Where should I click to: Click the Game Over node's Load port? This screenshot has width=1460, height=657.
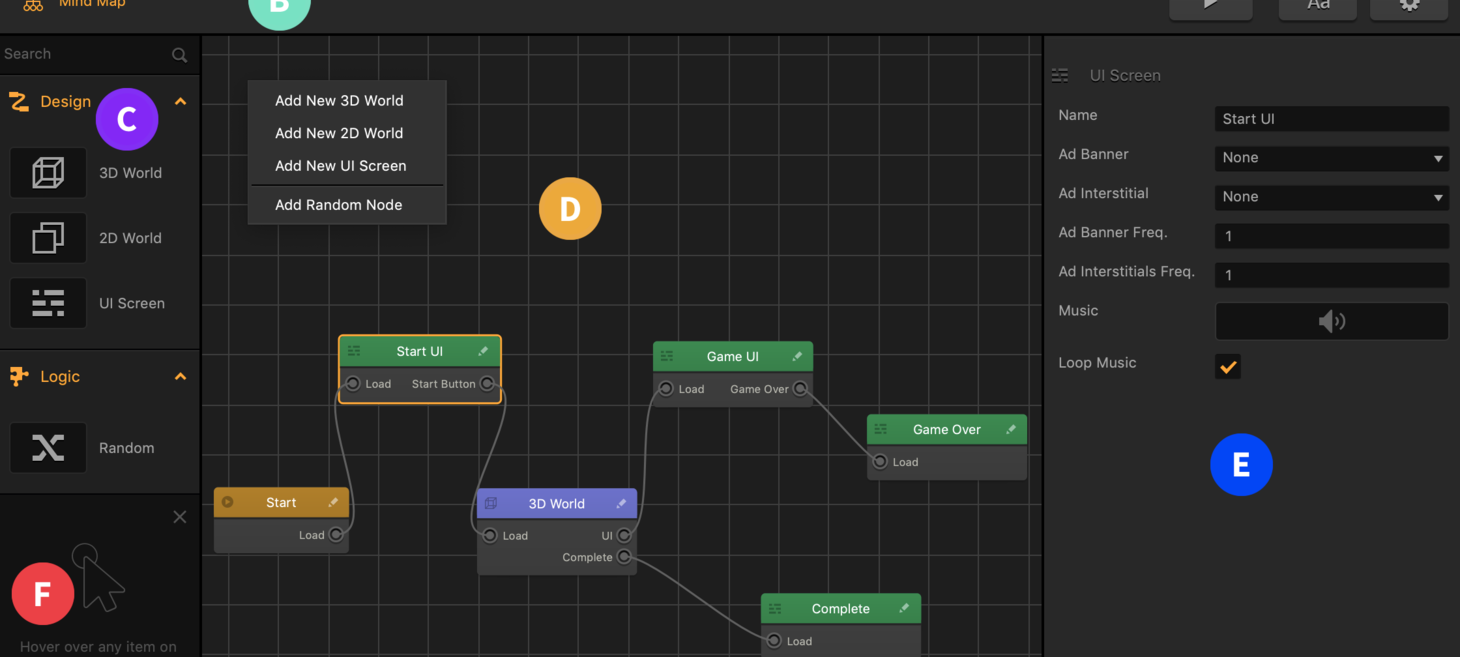coord(880,462)
